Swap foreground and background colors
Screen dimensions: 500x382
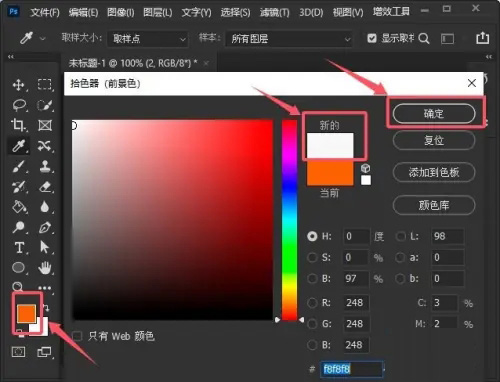[46, 307]
